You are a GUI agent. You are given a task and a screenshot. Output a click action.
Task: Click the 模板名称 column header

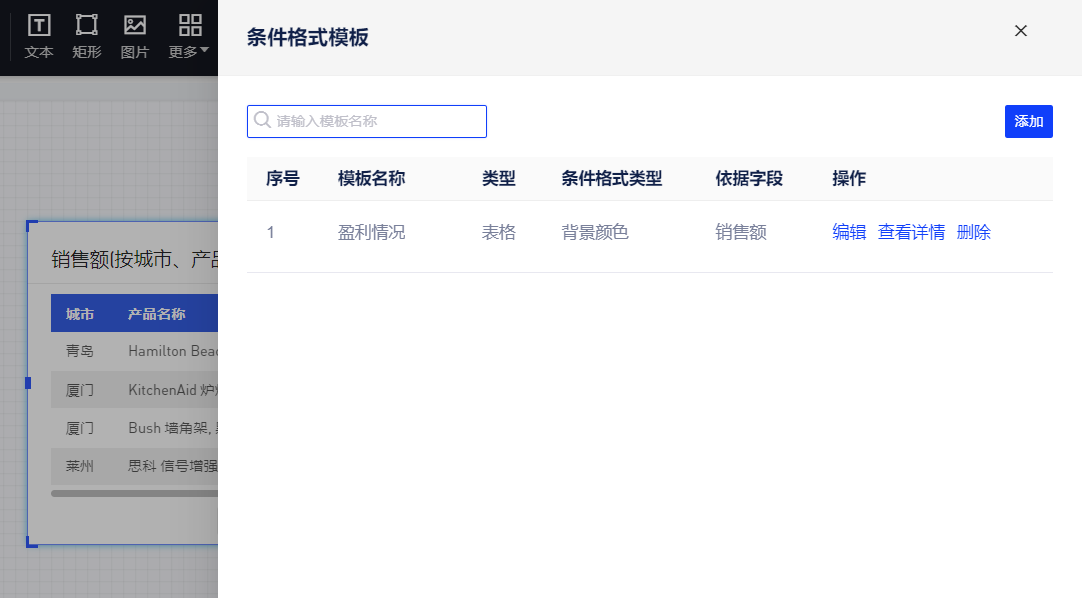tap(371, 179)
